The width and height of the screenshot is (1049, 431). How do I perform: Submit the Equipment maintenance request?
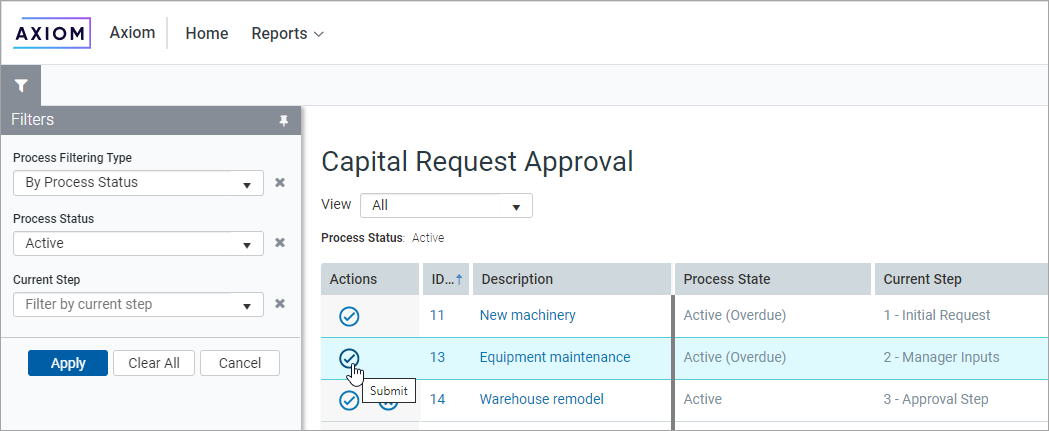click(349, 358)
